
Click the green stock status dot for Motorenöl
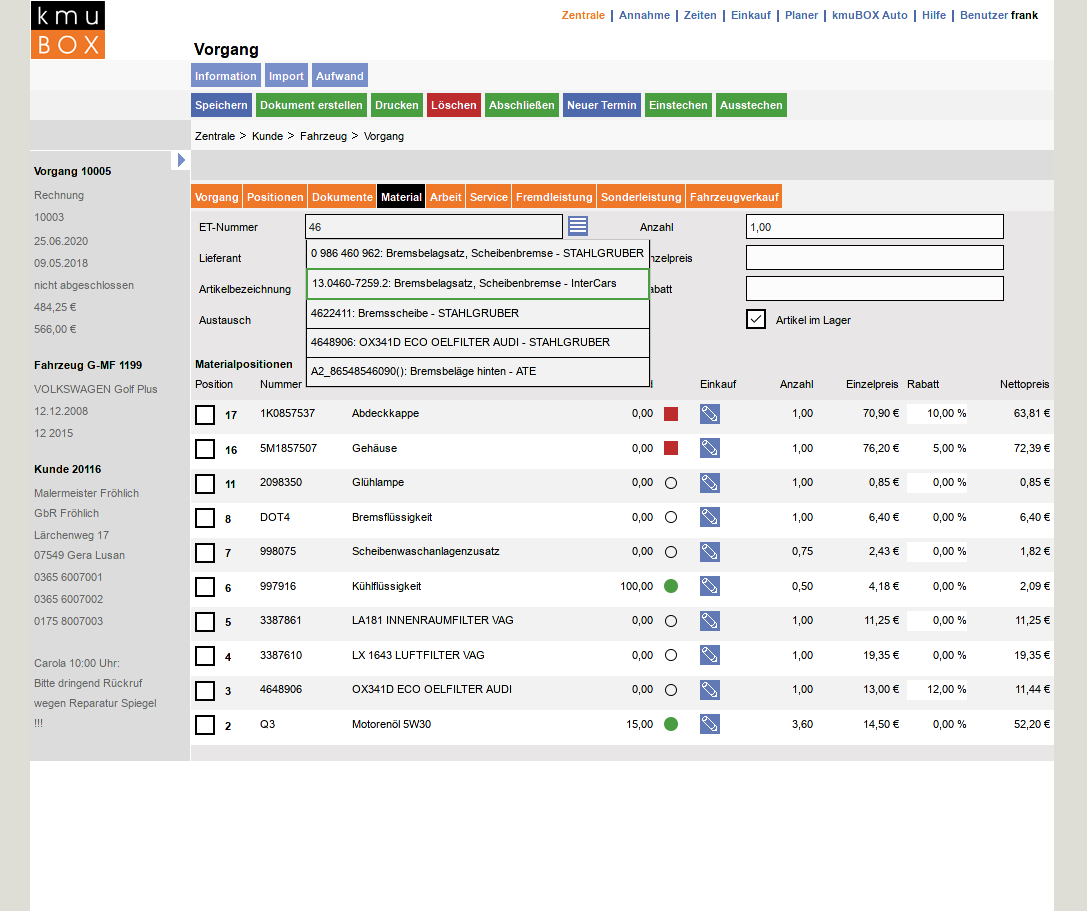pos(671,724)
